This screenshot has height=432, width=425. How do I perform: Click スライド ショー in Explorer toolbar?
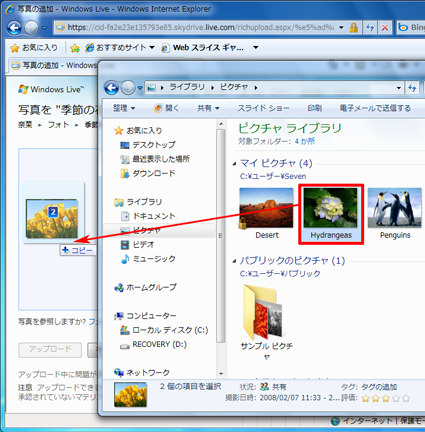pyautogui.click(x=263, y=108)
